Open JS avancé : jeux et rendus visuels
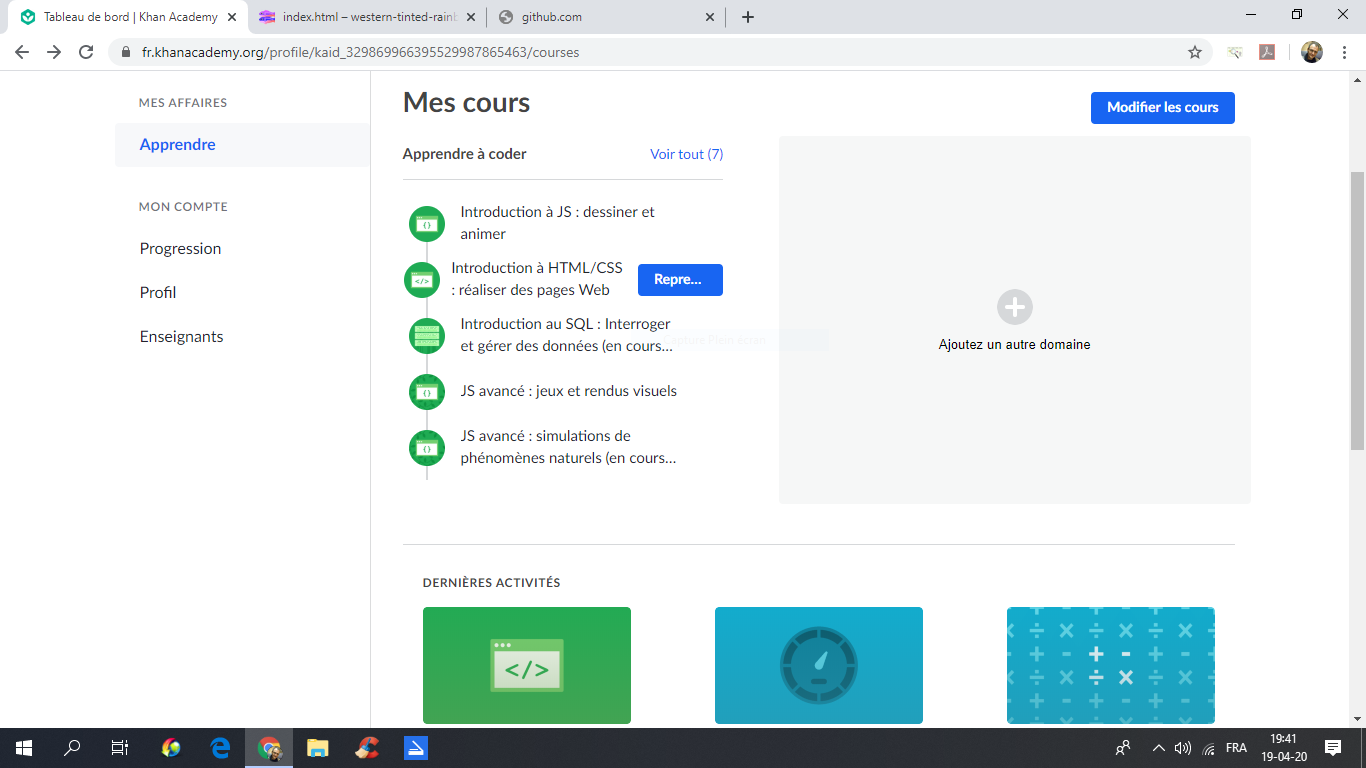This screenshot has height=768, width=1366. (x=569, y=391)
